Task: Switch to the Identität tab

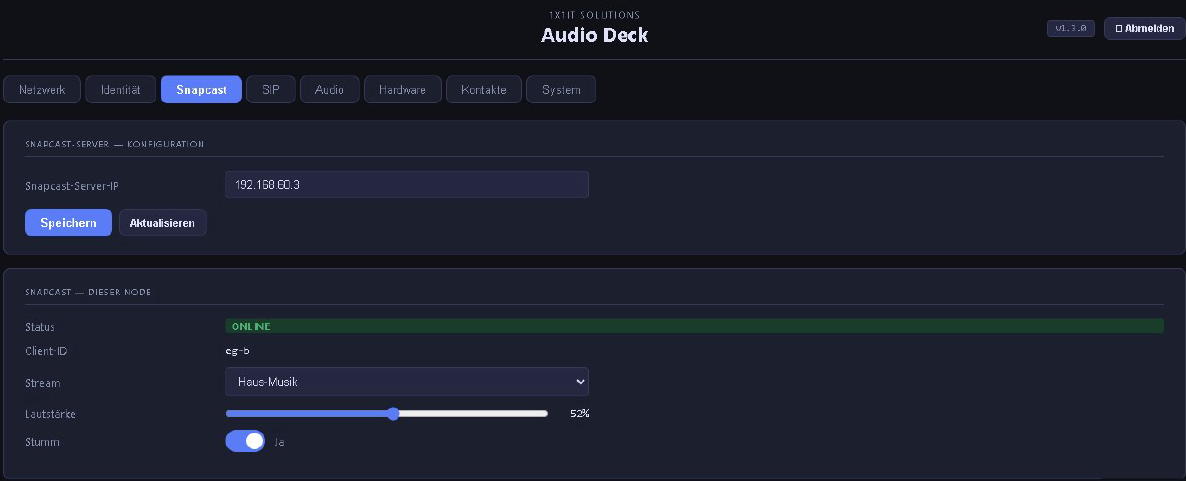Action: [121, 89]
